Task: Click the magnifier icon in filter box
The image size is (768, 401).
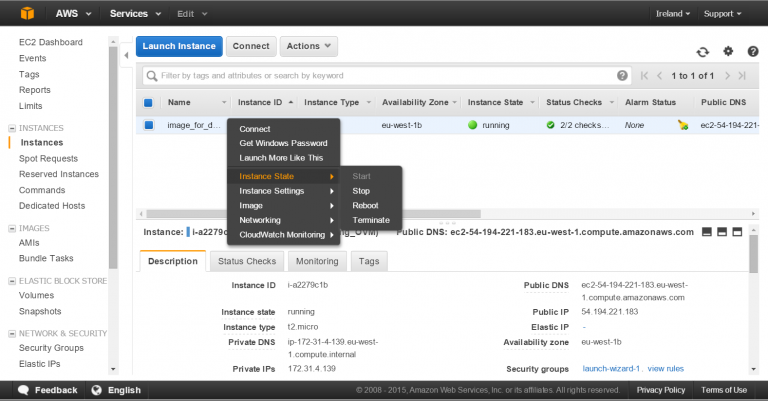Action: [x=152, y=76]
